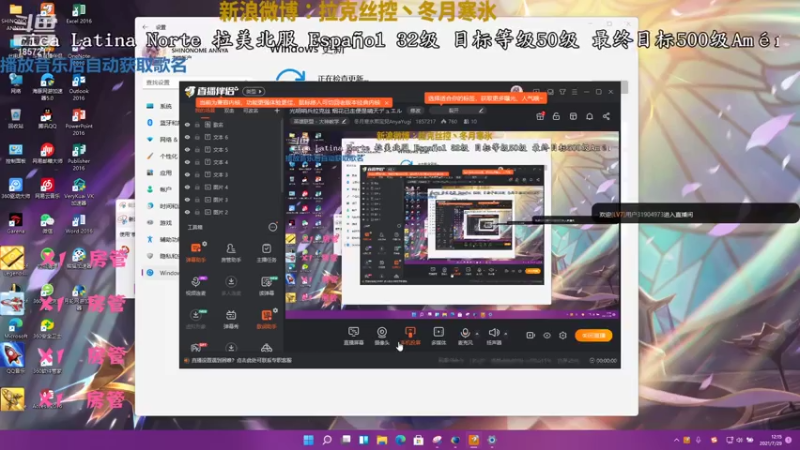The height and width of the screenshot is (450, 800).
Task: Add a 多媒体 media source
Action: coord(438,336)
